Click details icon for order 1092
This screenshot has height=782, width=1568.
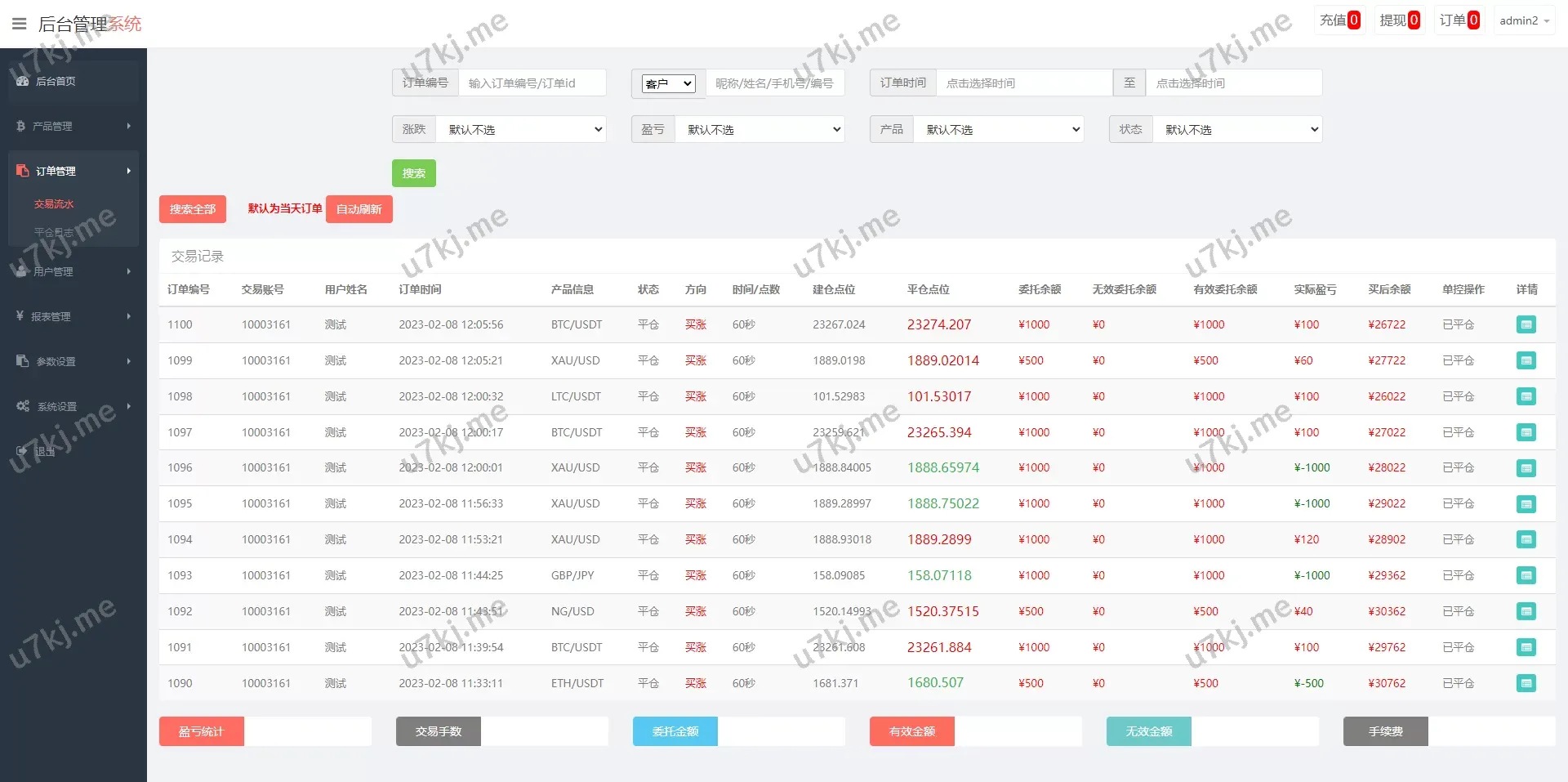[x=1526, y=611]
